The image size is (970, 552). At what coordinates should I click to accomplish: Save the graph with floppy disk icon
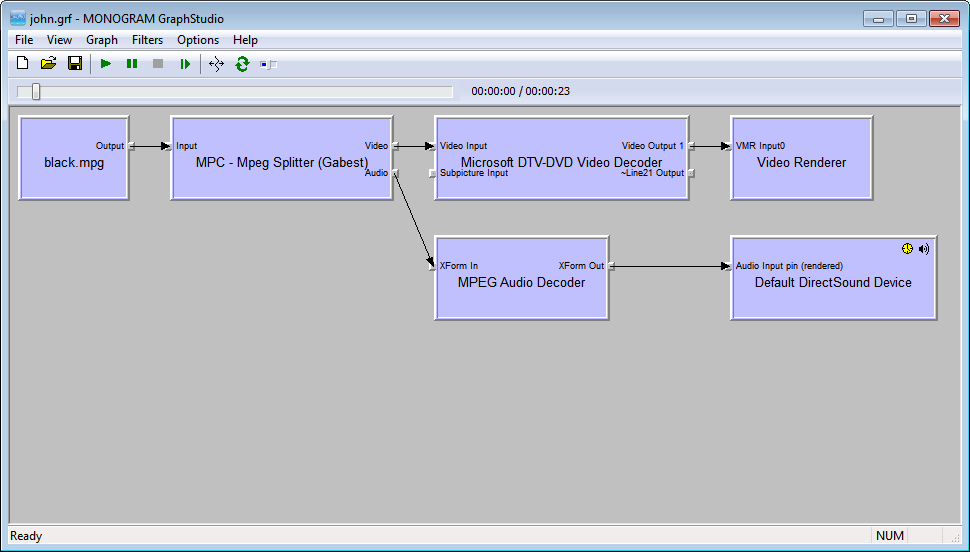(75, 63)
